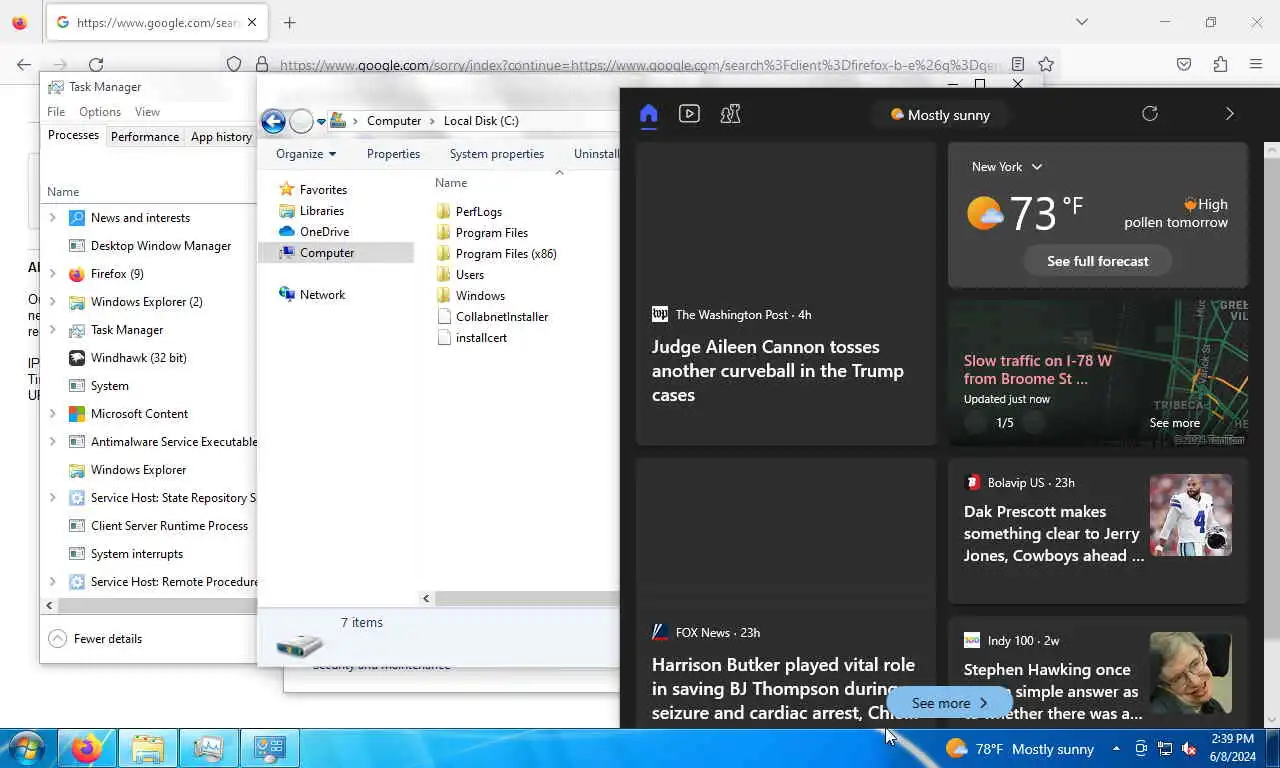Click the Firefox address bar
1280x768 pixels.
tap(640, 65)
